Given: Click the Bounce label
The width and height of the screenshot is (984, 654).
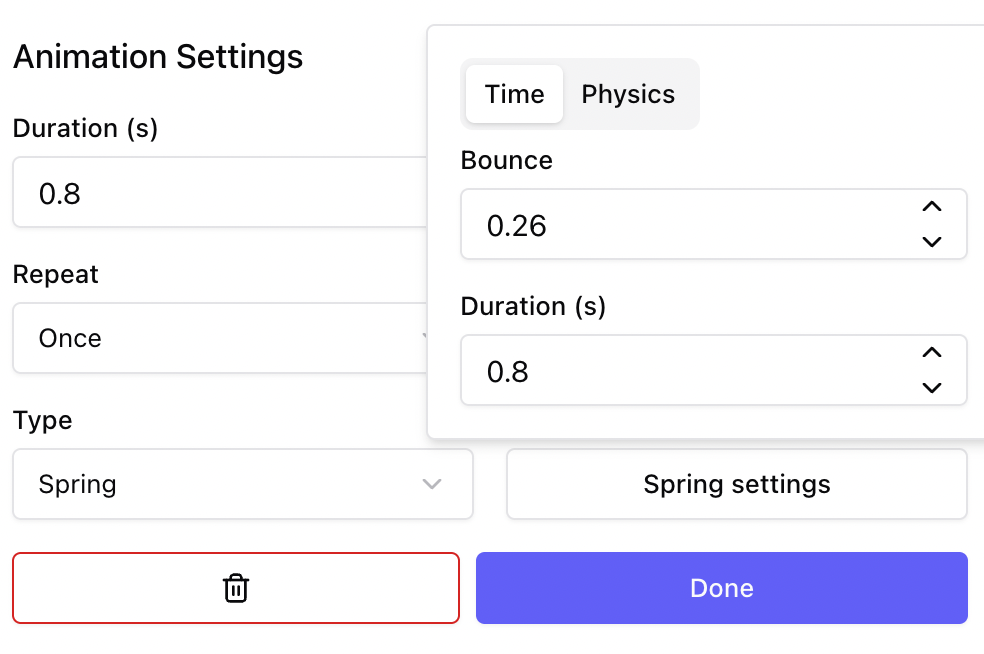Looking at the screenshot, I should tap(506, 160).
